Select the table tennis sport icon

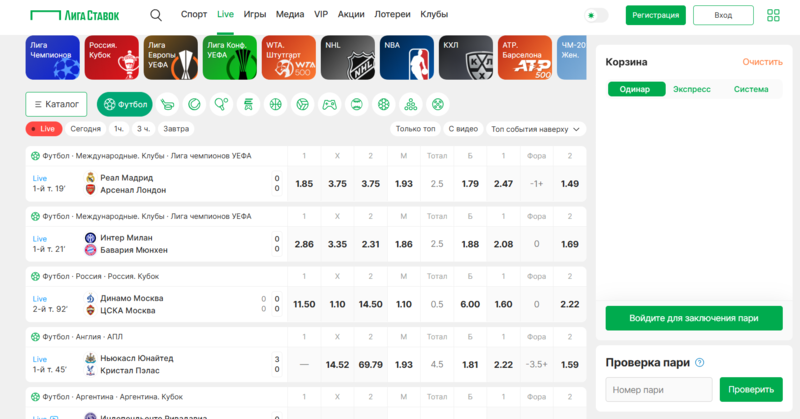(x=221, y=103)
